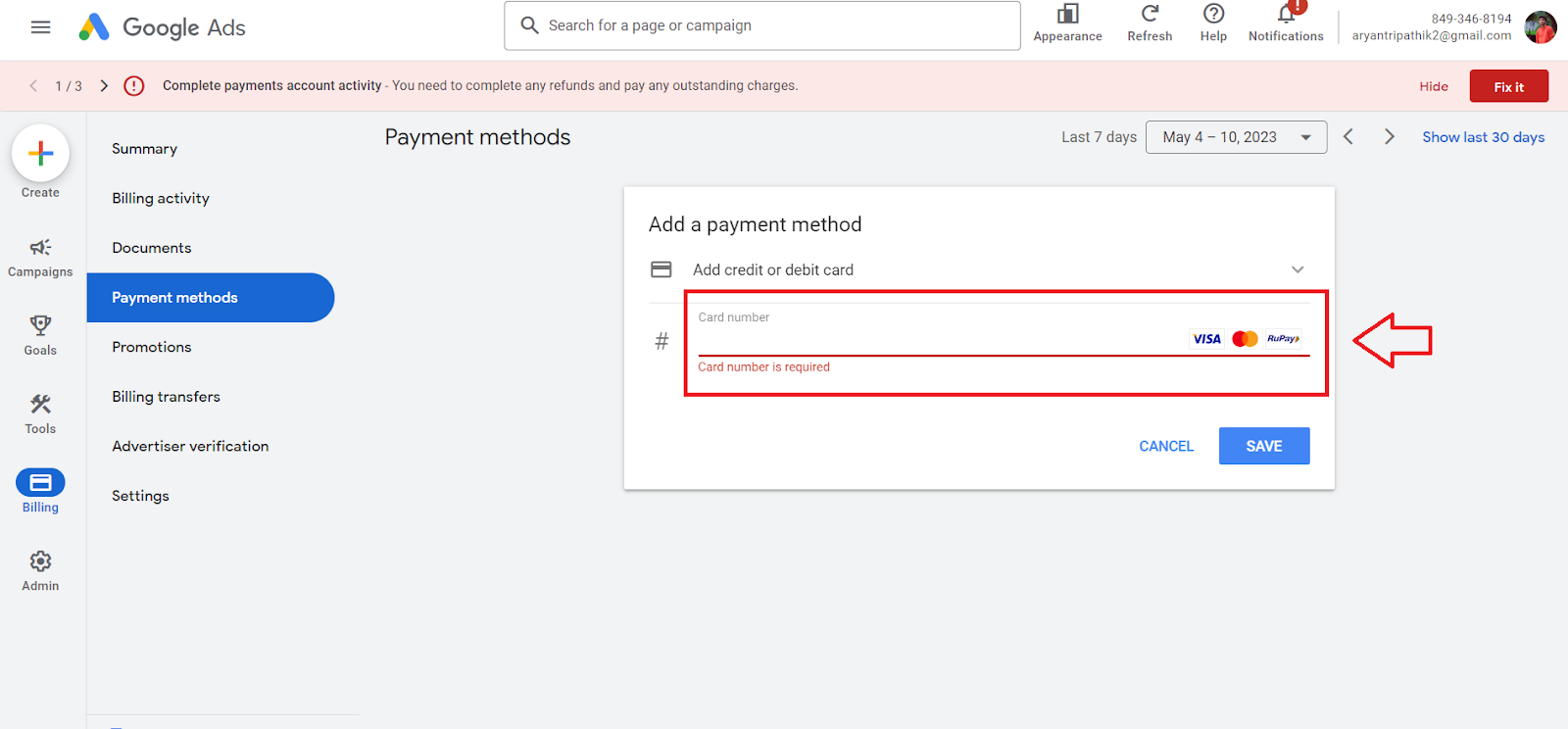Open Documents menu item
This screenshot has height=729, width=1568.
tap(152, 248)
